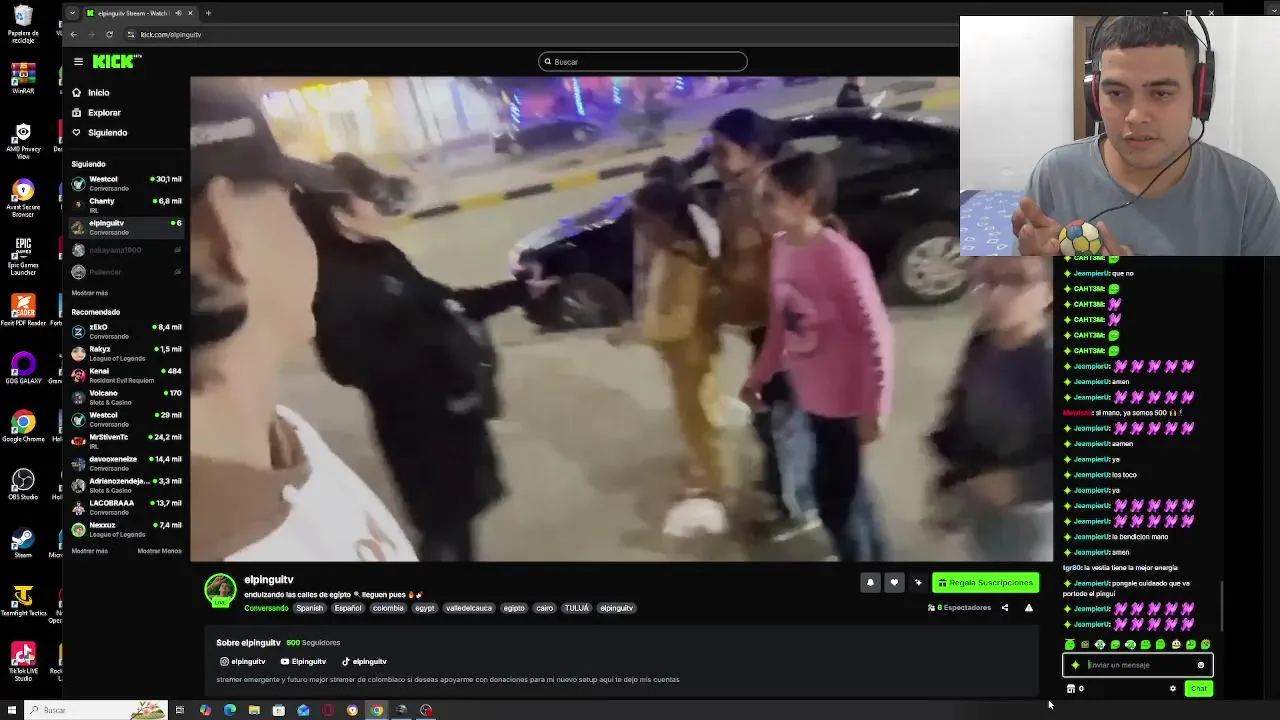Select the Español tag
This screenshot has width=1280, height=720.
click(348, 608)
